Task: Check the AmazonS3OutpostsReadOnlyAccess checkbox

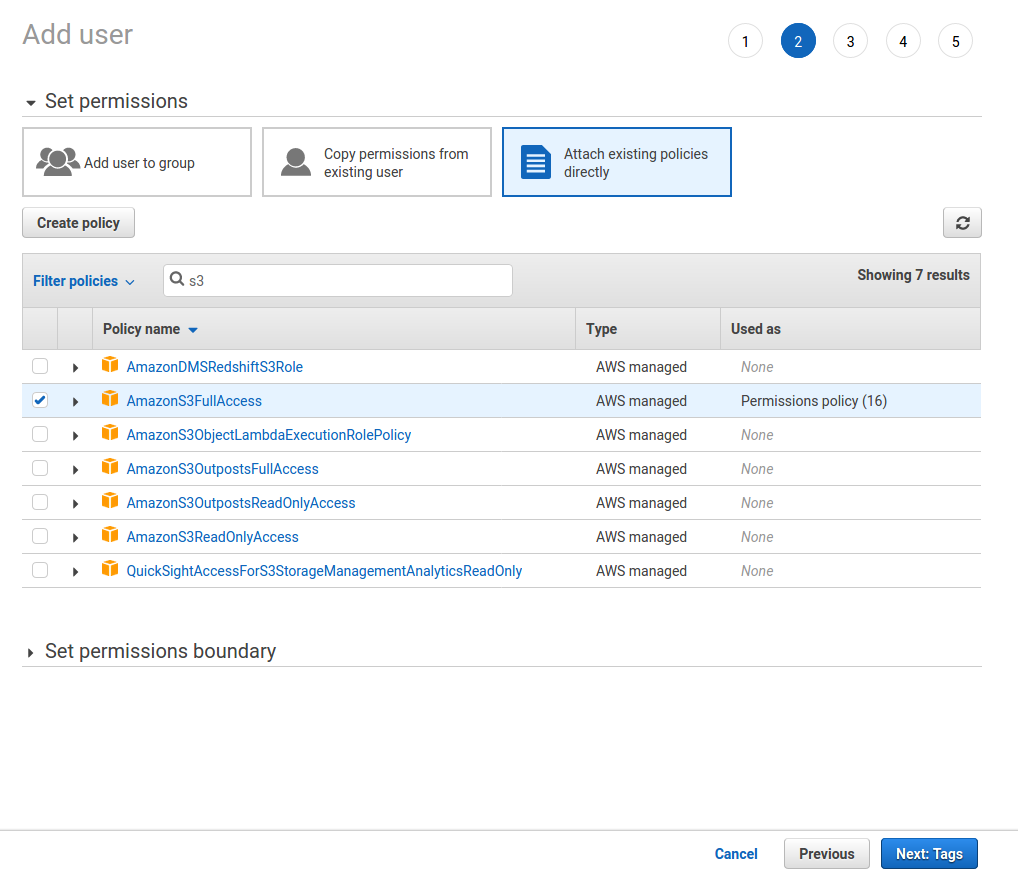Action: [40, 502]
